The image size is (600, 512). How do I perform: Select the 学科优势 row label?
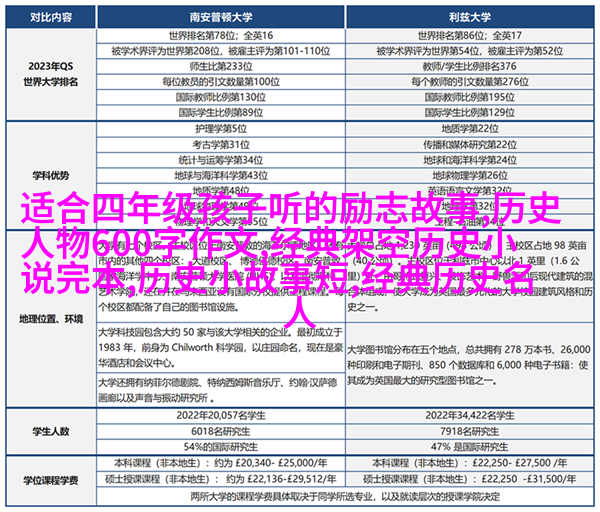[51, 176]
